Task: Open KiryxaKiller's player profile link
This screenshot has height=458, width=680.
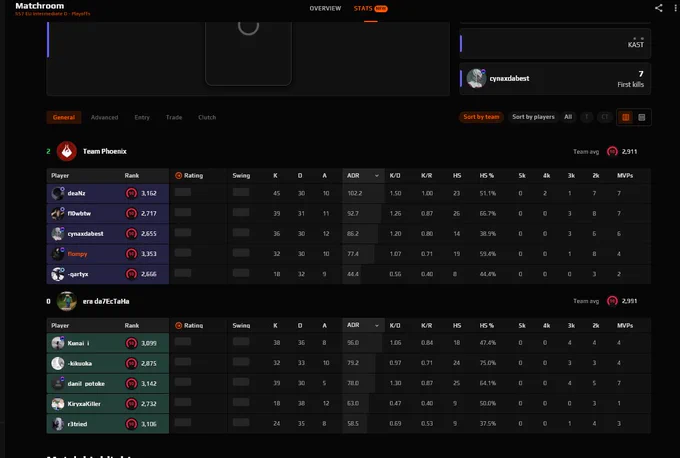Action: pyautogui.click(x=84, y=404)
